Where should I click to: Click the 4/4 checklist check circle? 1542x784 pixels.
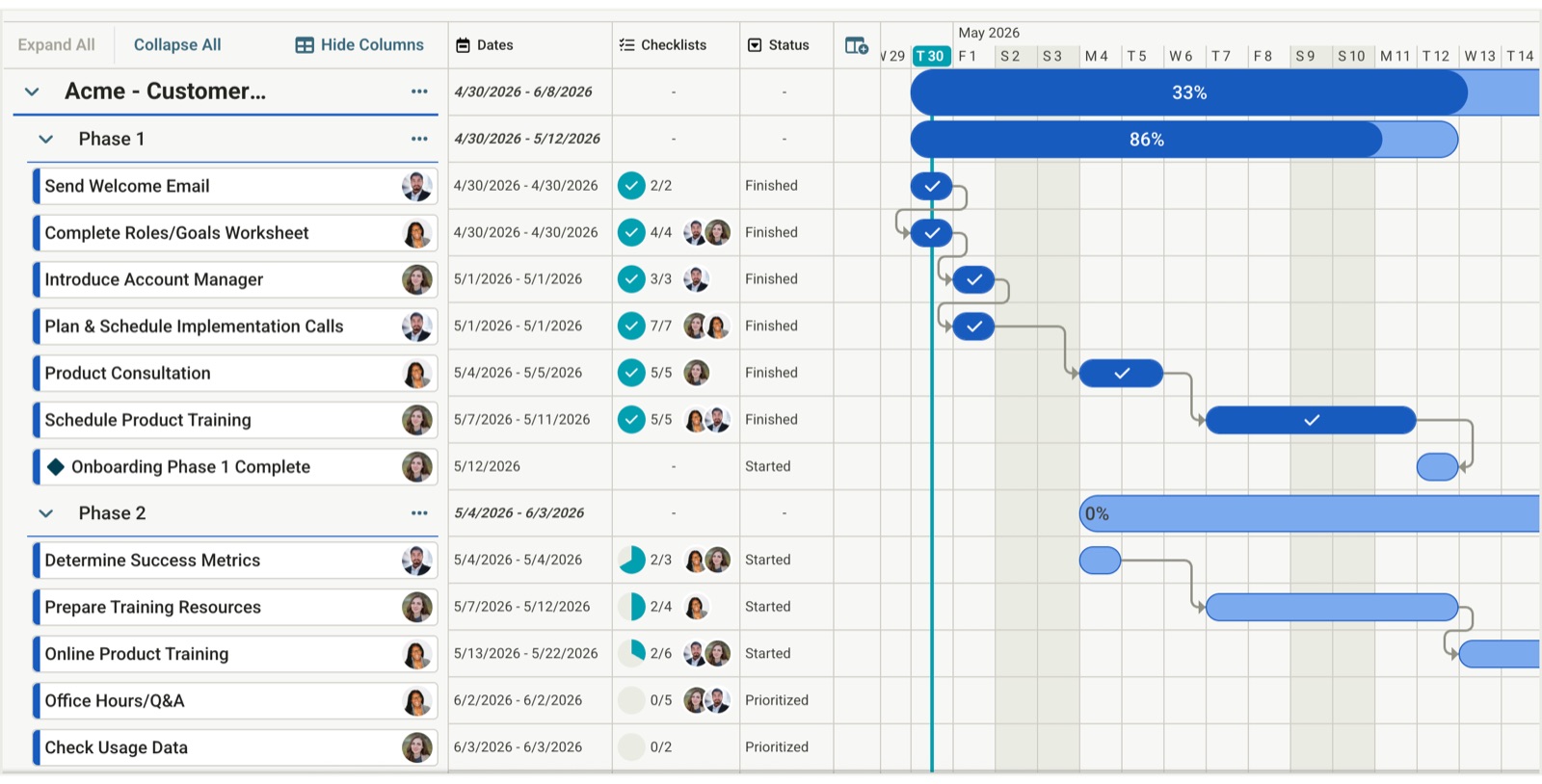coord(631,232)
